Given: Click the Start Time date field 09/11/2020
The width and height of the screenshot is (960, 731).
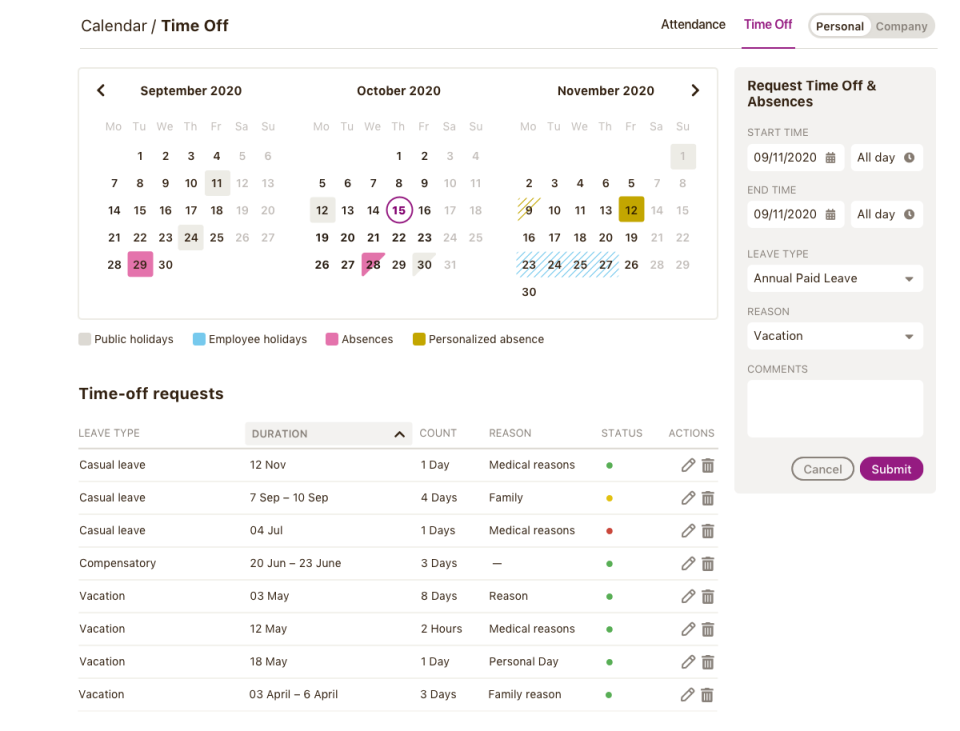Looking at the screenshot, I should coord(795,157).
